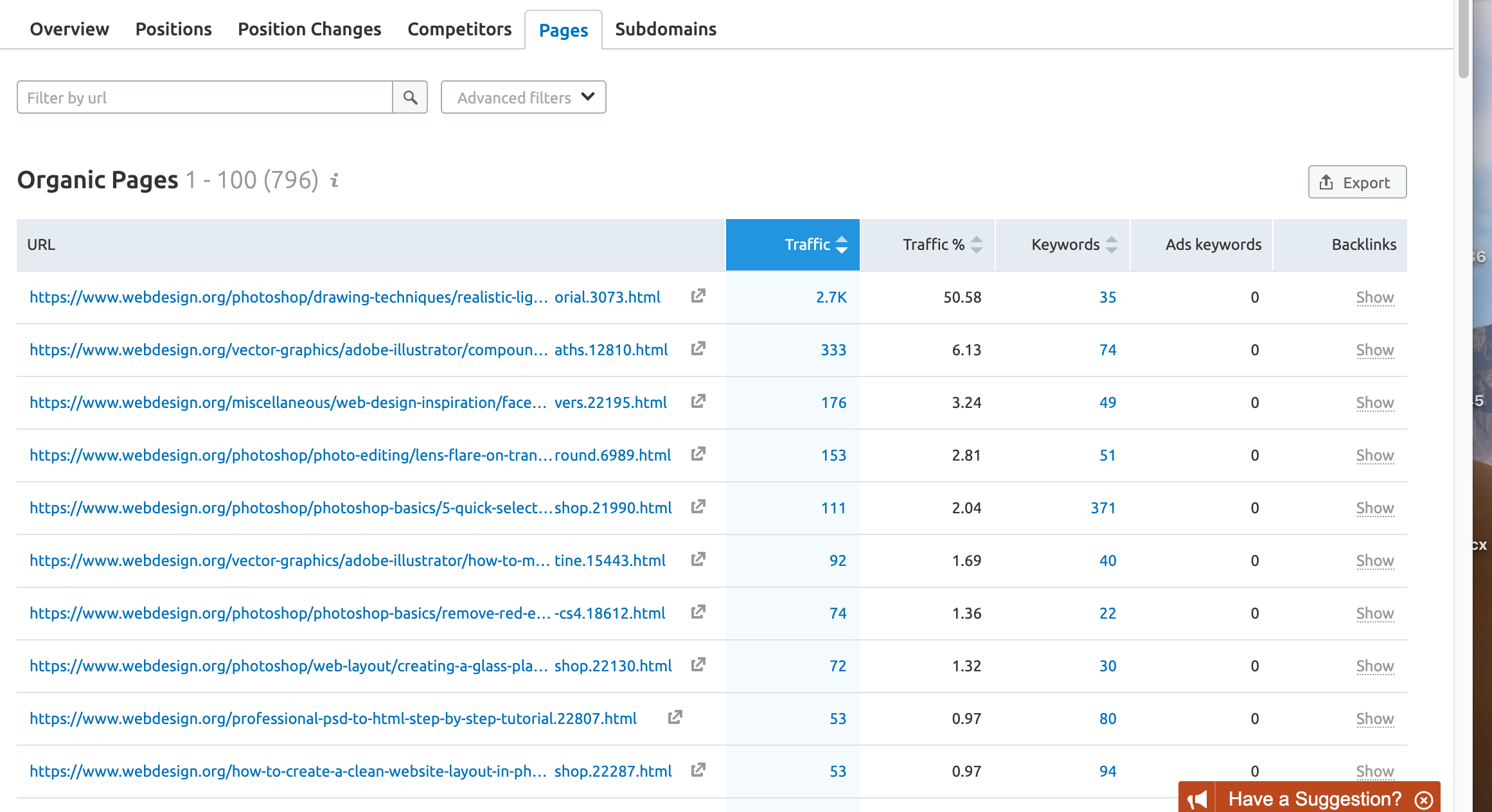The width and height of the screenshot is (1492, 812).
Task: Open external link icon for tine.15443.html row
Action: pyautogui.click(x=698, y=560)
